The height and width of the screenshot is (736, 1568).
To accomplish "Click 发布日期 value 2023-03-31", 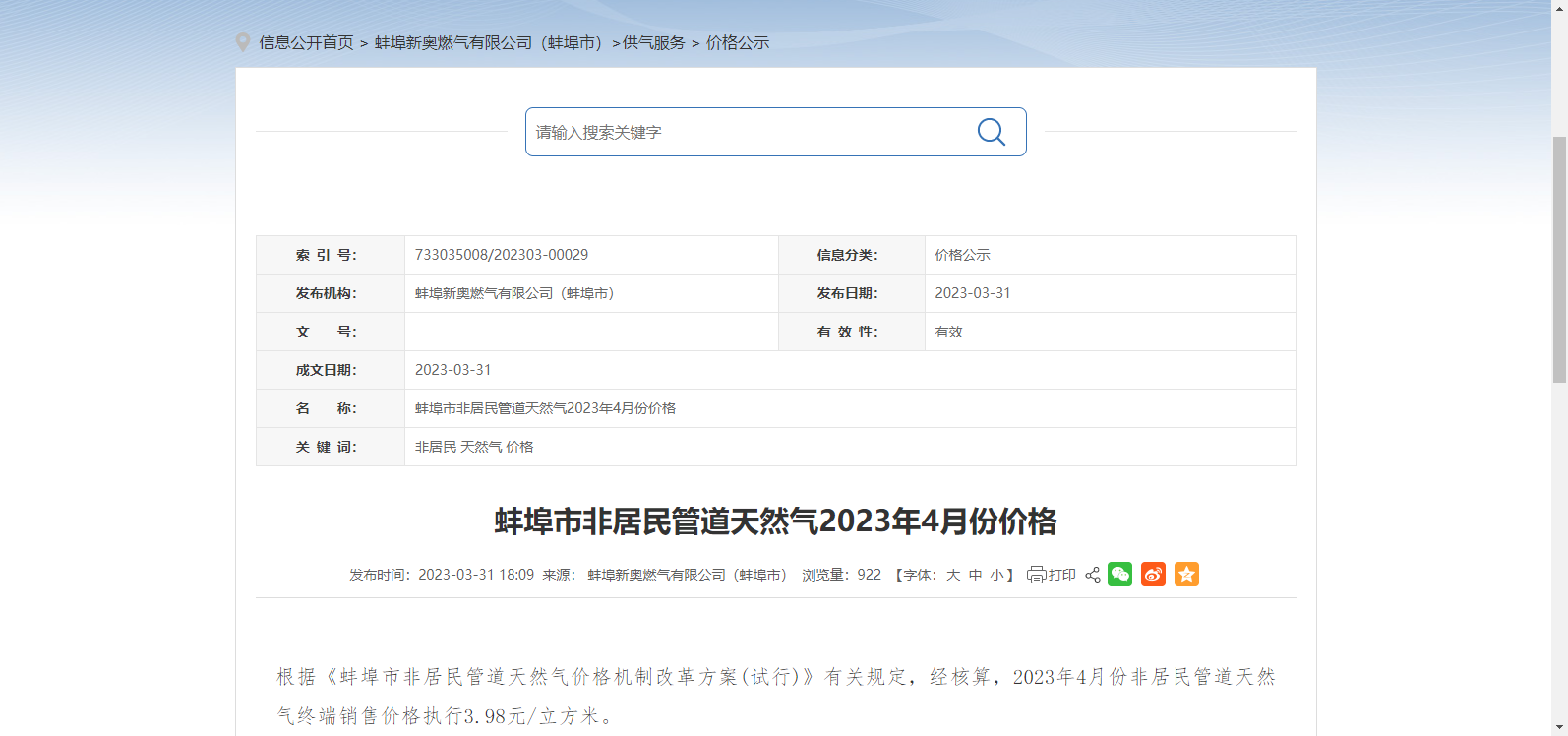I will [x=973, y=293].
